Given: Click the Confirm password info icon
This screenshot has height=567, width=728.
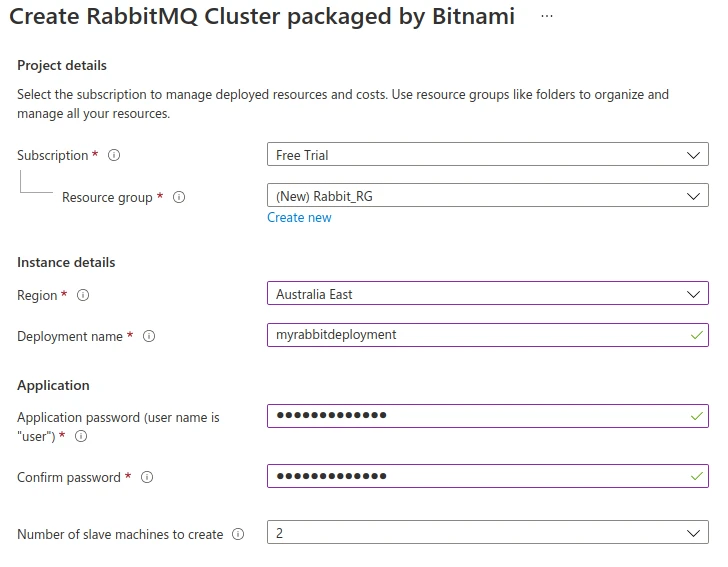Looking at the screenshot, I should [x=147, y=478].
